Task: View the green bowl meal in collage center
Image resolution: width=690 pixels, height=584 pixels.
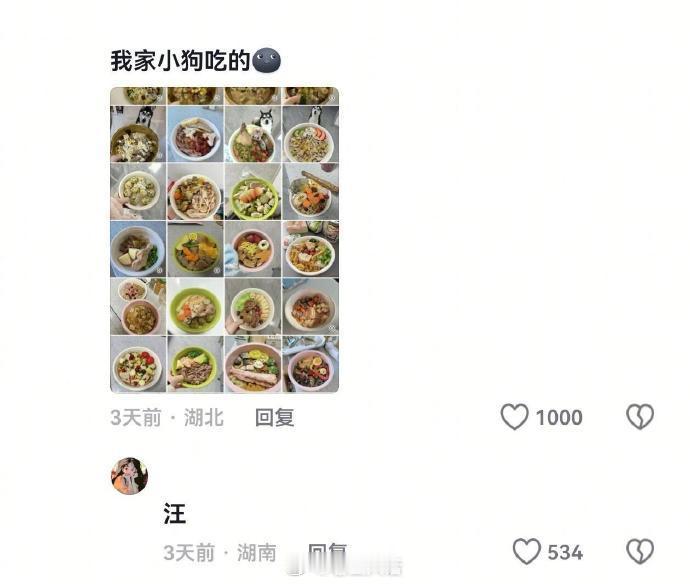Action: pyautogui.click(x=253, y=192)
